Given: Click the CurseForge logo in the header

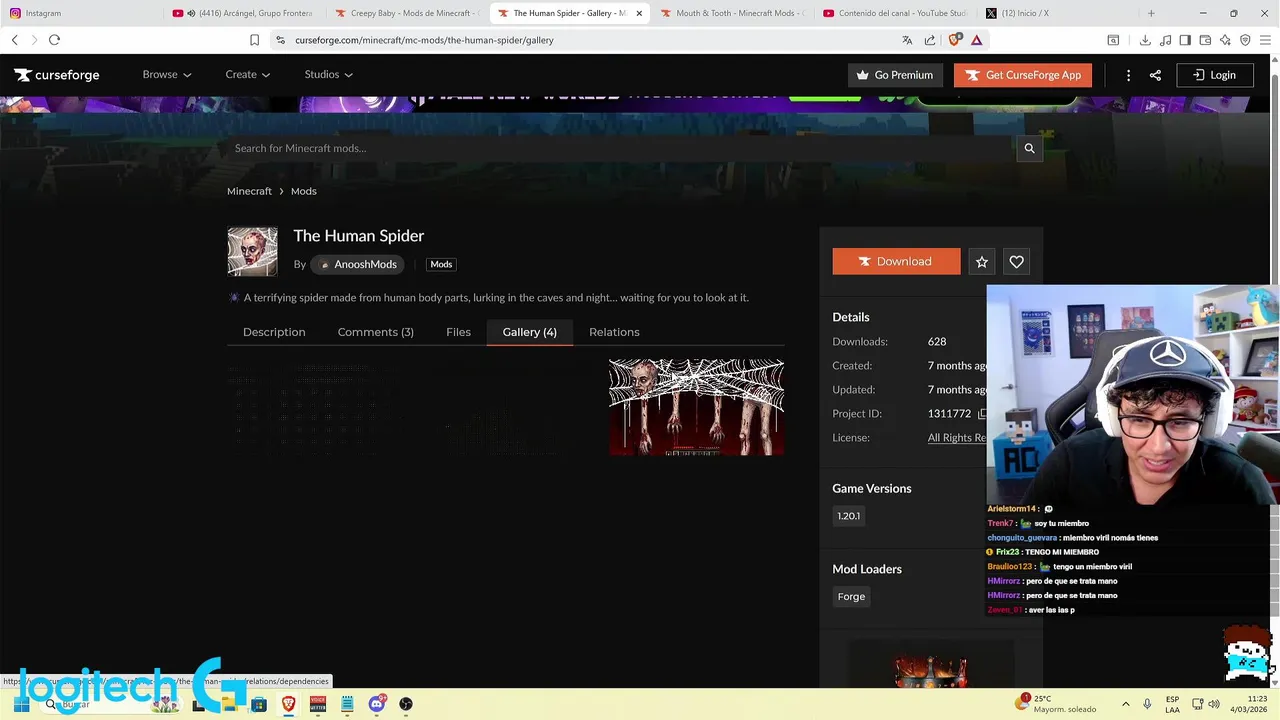Looking at the screenshot, I should 57,75.
